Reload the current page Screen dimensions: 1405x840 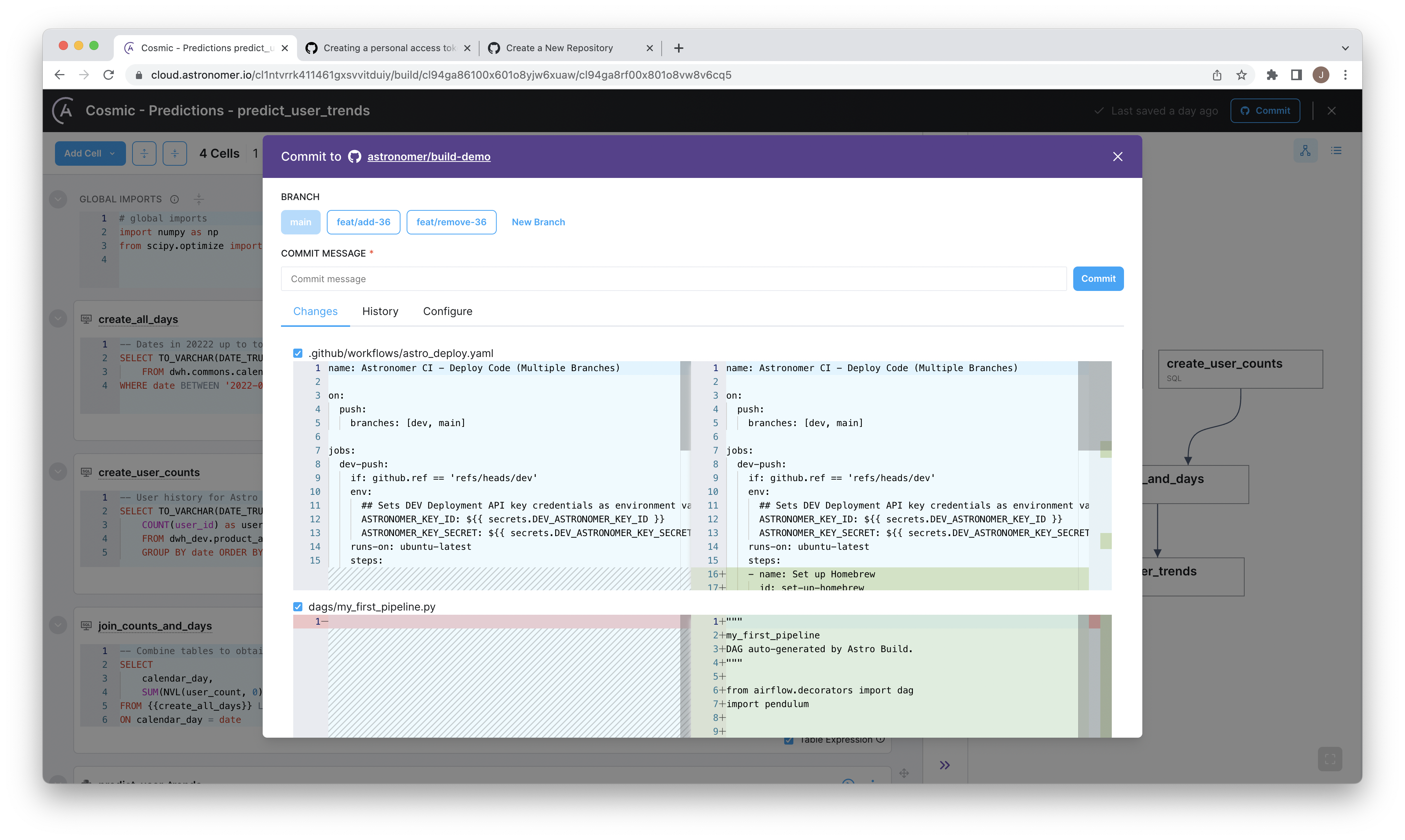coord(109,75)
